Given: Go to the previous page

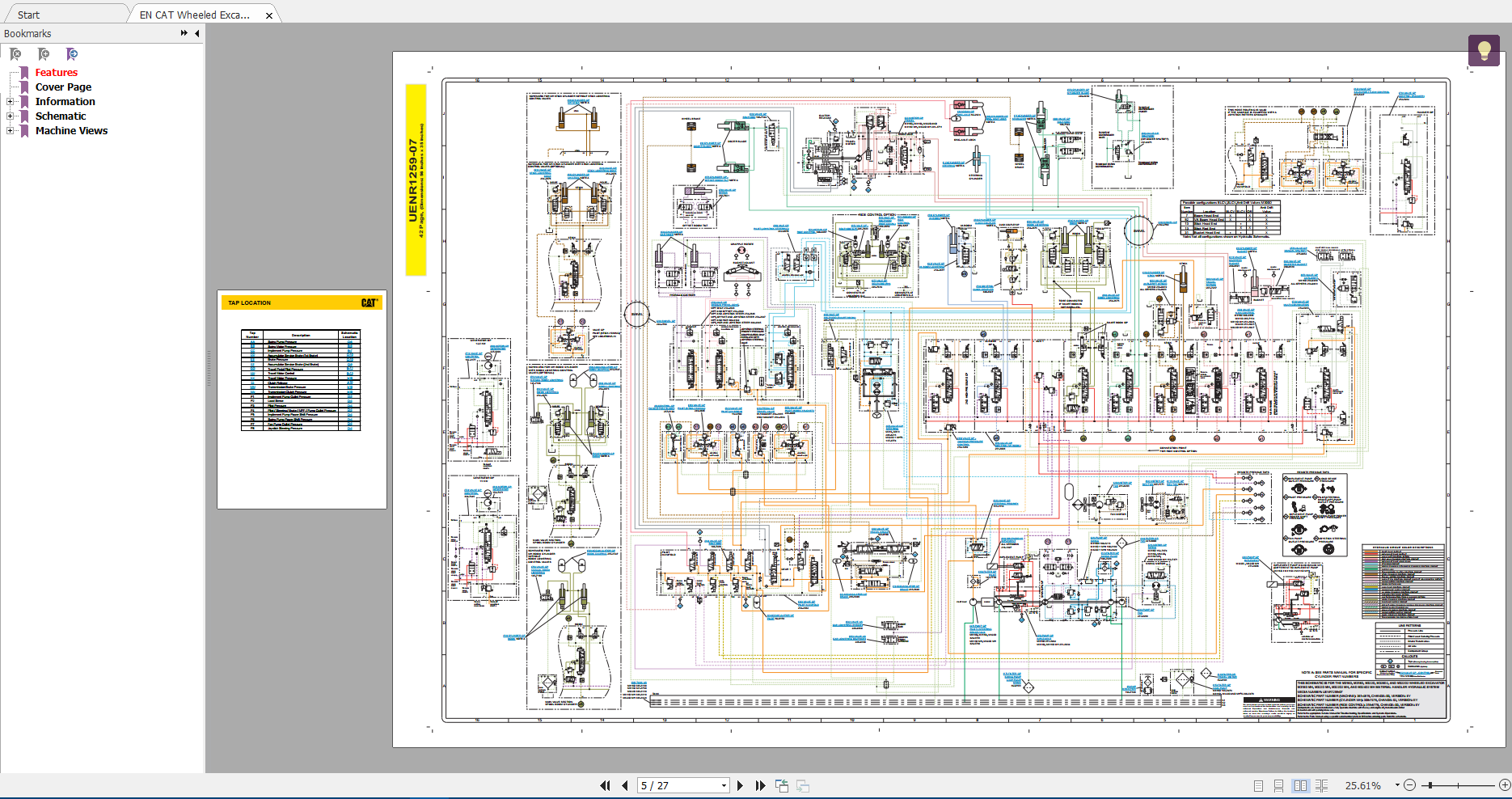Looking at the screenshot, I should [624, 785].
